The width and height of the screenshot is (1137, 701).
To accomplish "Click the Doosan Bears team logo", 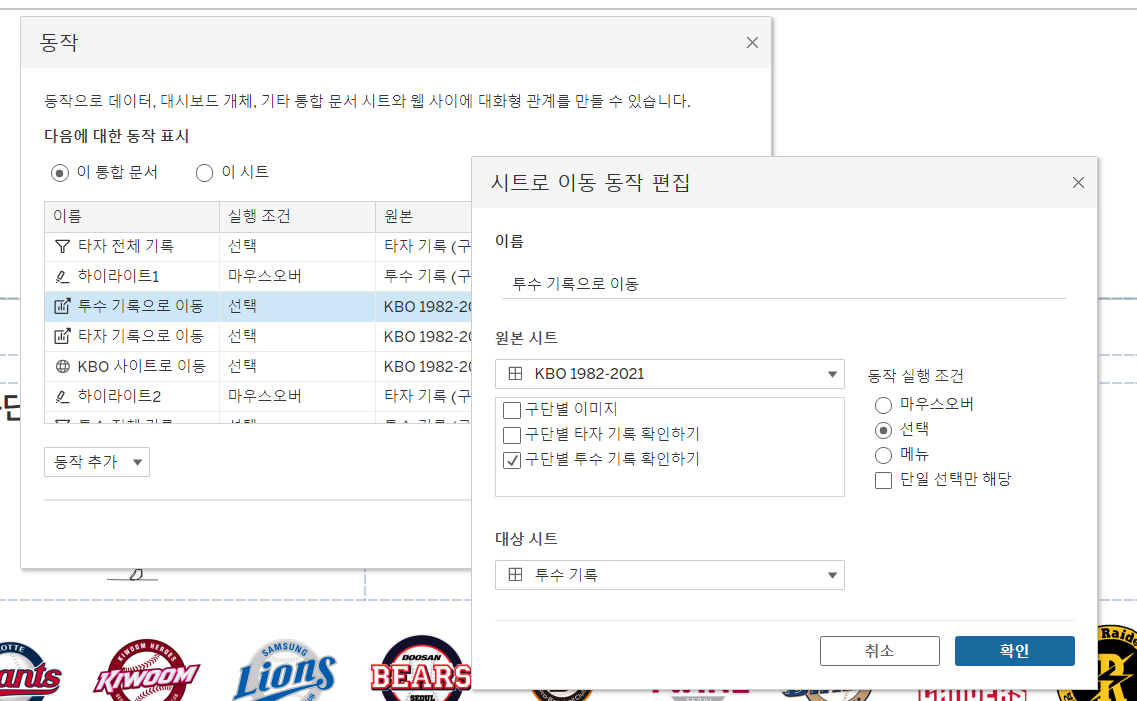I will (x=421, y=669).
